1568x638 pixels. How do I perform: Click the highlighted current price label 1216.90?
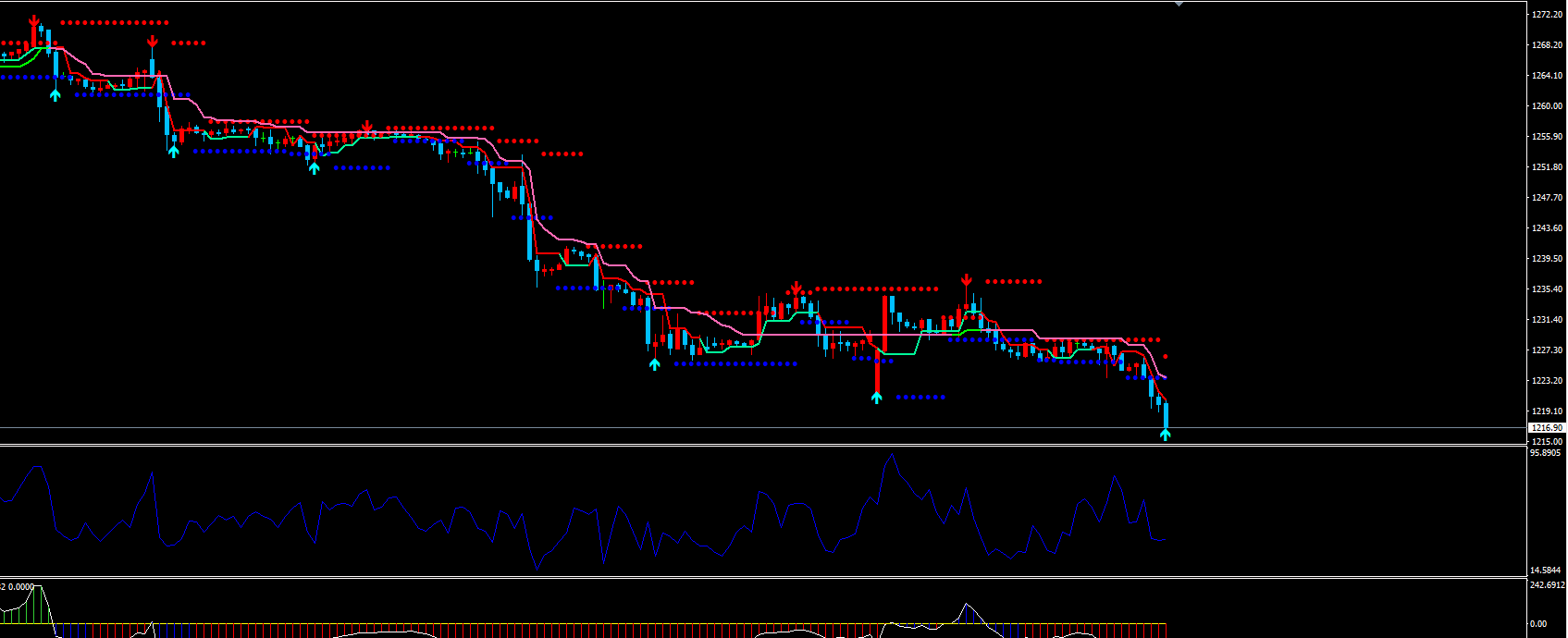click(1546, 428)
